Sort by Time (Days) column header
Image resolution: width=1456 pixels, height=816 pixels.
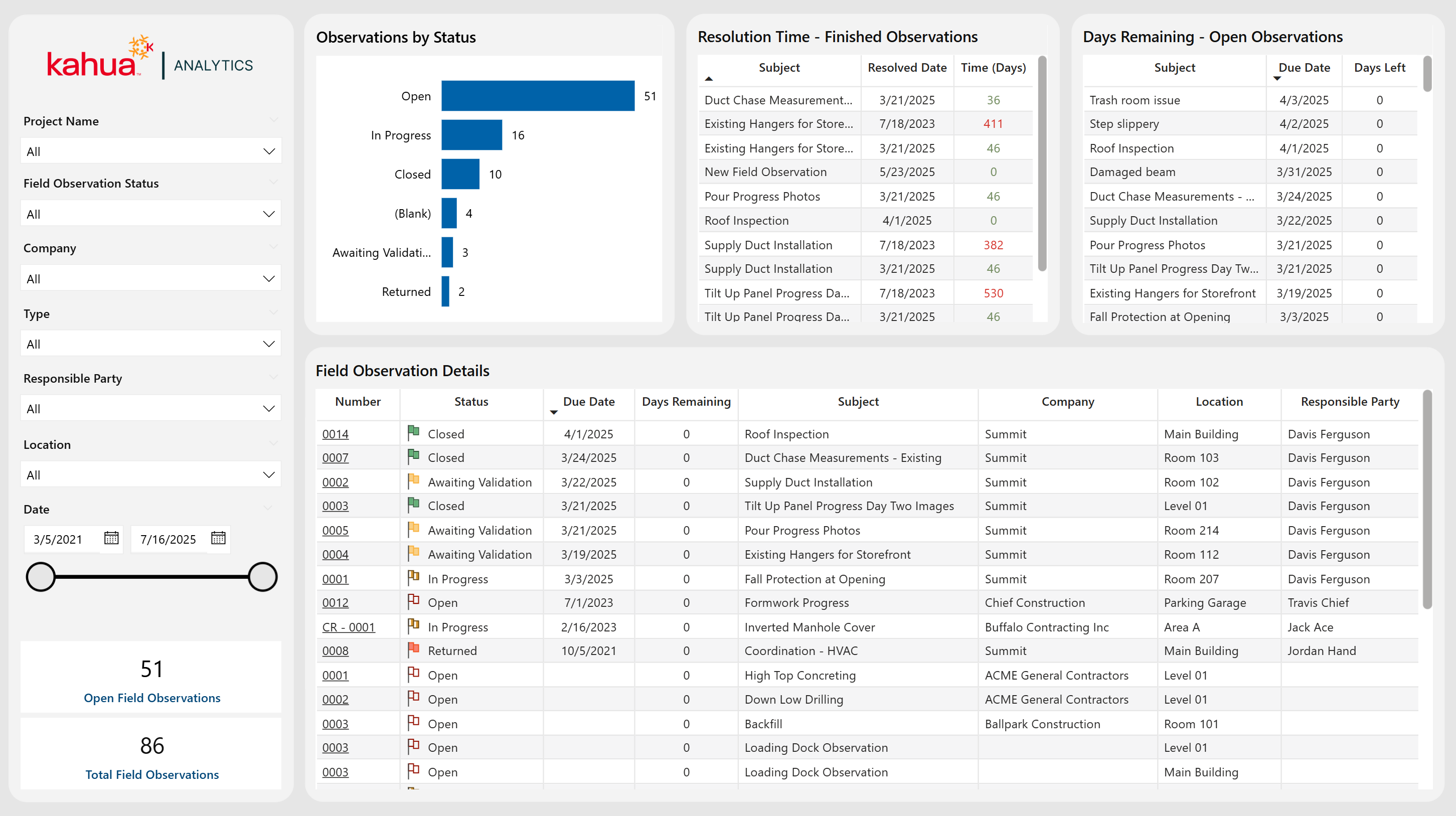(993, 68)
